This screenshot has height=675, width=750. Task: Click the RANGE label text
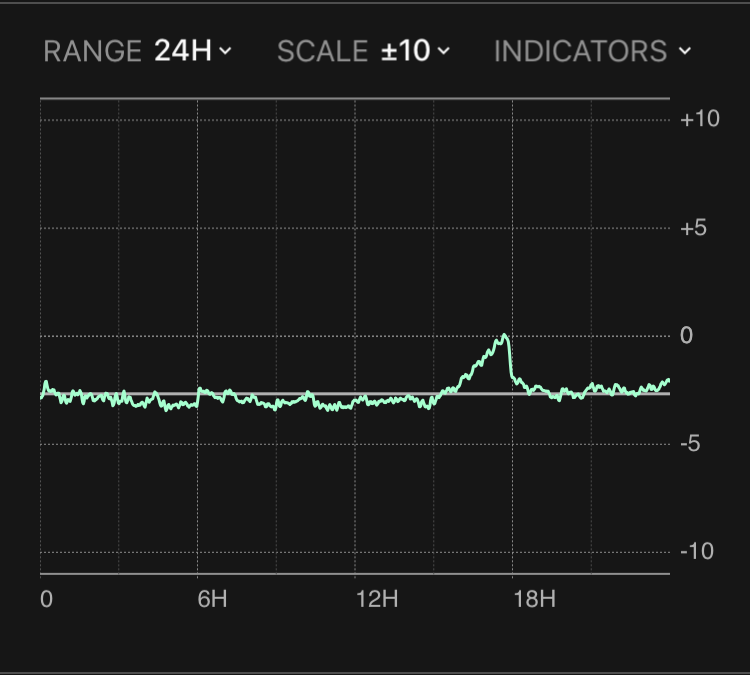[94, 51]
